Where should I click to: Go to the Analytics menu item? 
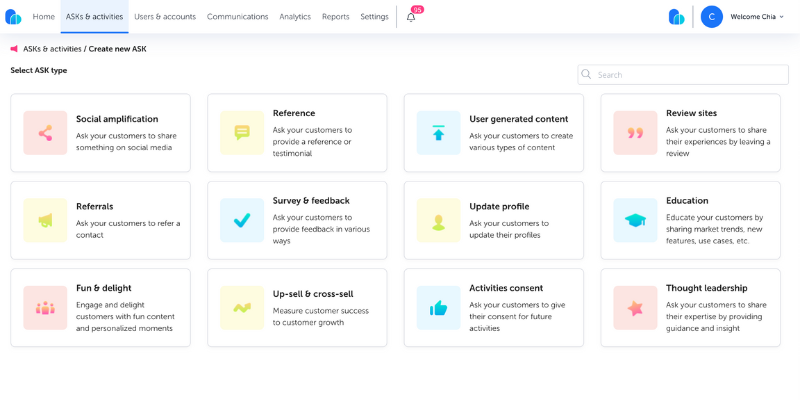295,17
